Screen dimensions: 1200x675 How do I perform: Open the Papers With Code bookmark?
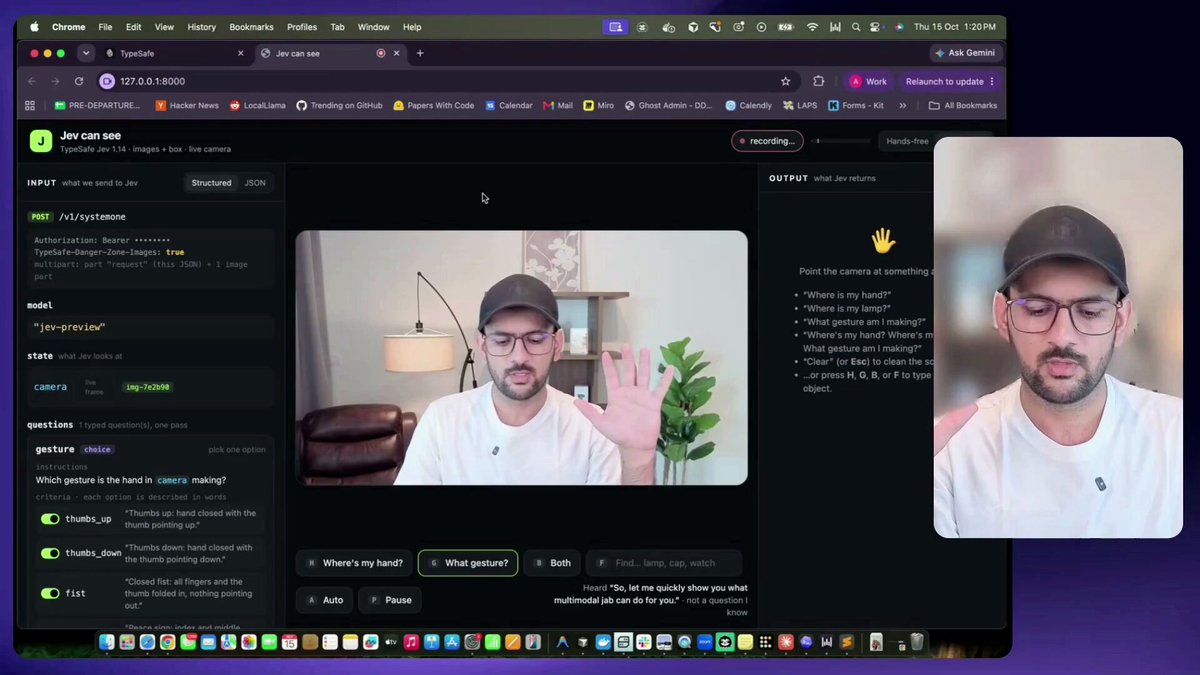[434, 105]
